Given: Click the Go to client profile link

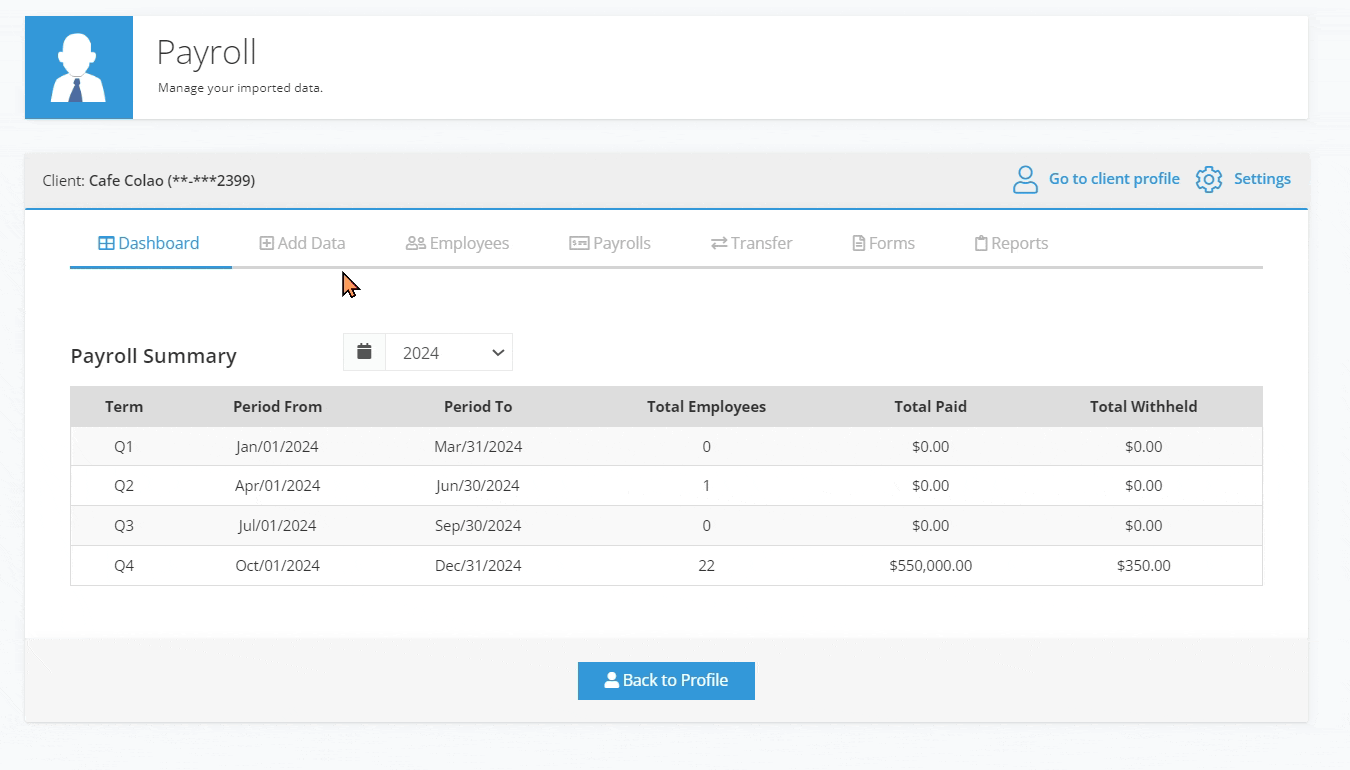Looking at the screenshot, I should coord(1113,179).
